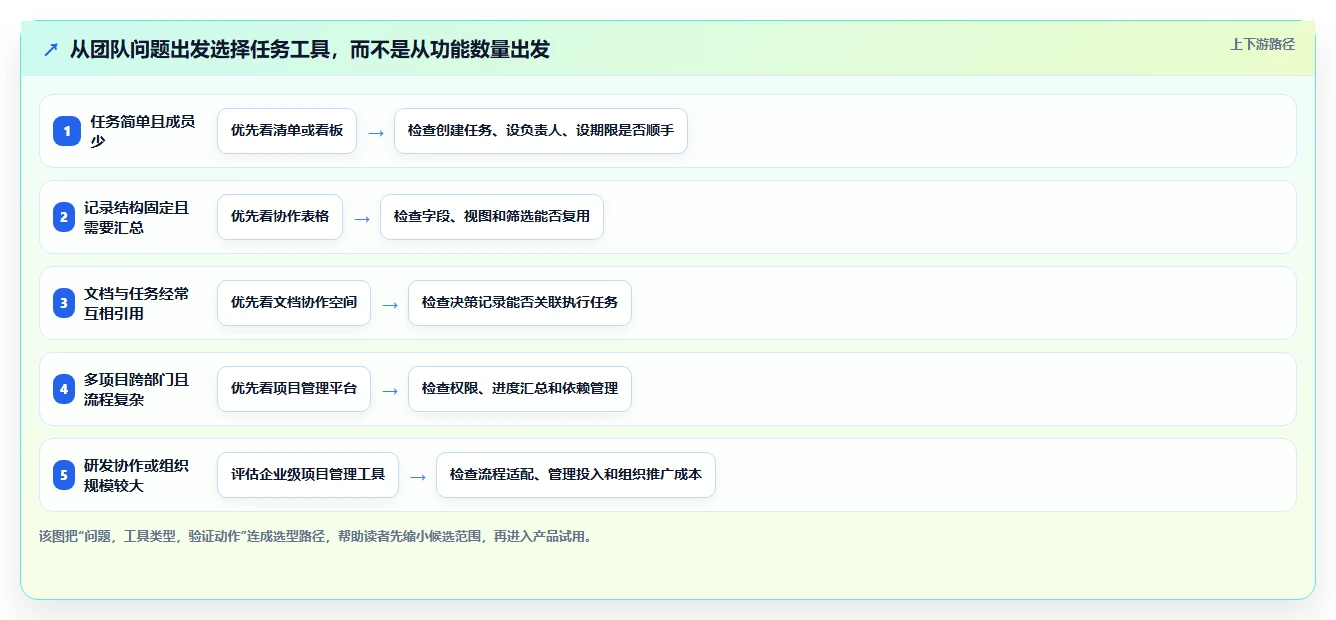1336x620 pixels.
Task: Click the 优先看协作表格 box
Action: [280, 217]
